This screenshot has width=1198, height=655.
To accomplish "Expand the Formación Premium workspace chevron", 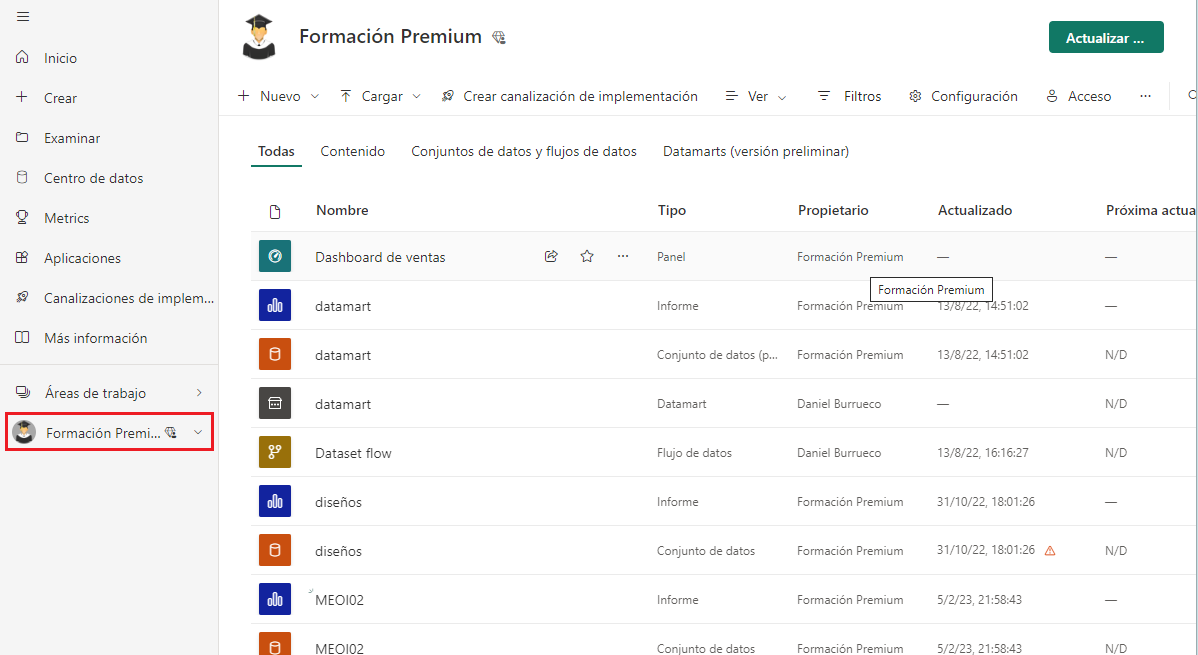I will 198,433.
